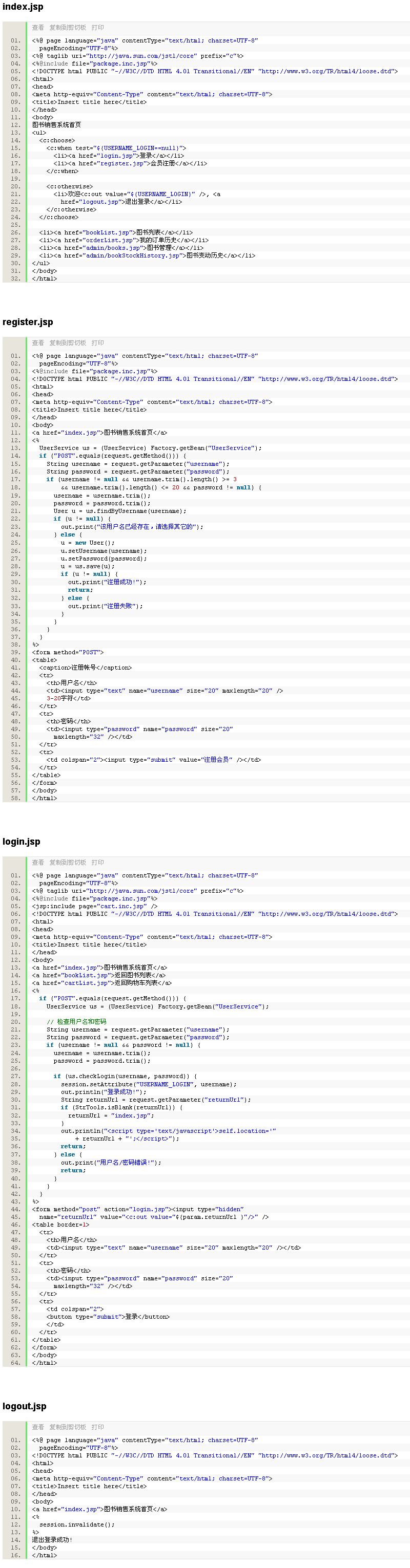Image resolution: width=410 pixels, height=1568 pixels.
Task: Click the 返回图书列表 anchor line in login.jsp
Action: pyautogui.click(x=99, y=975)
